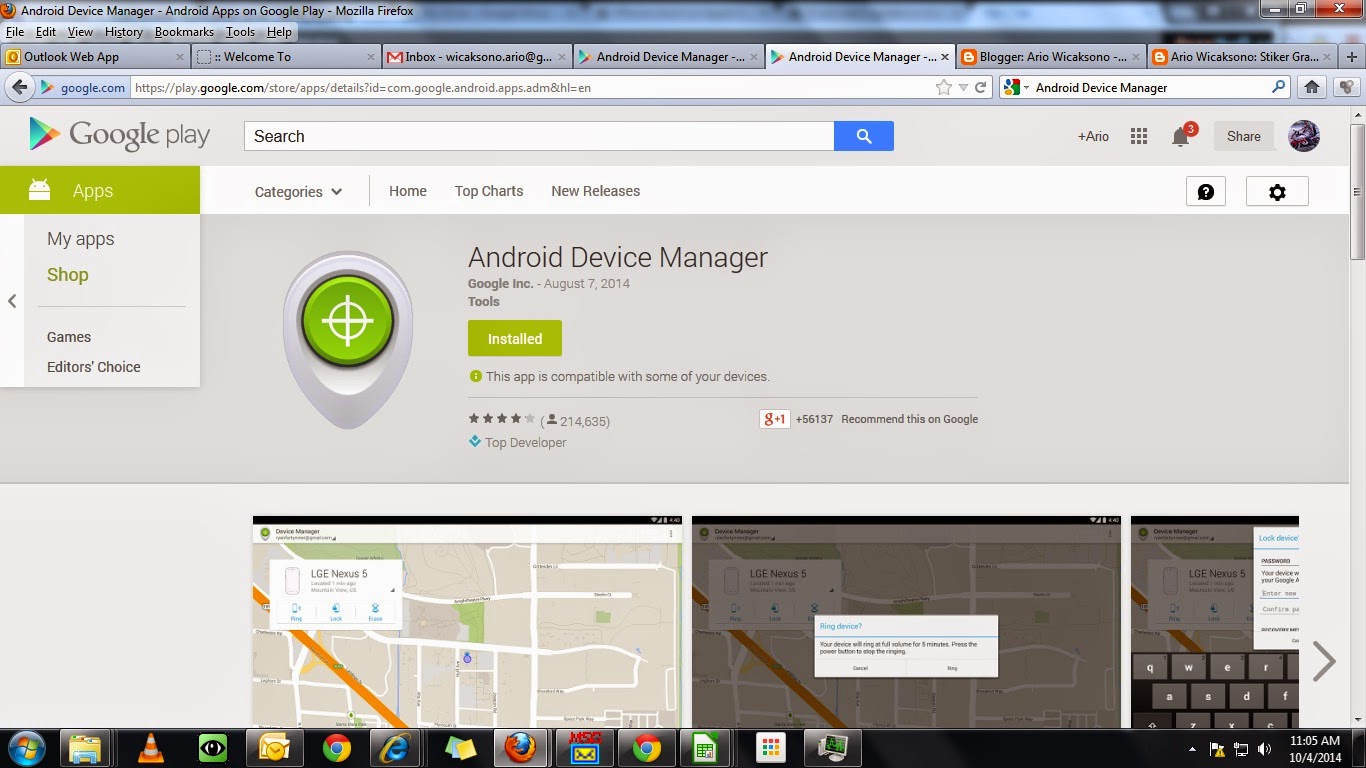Click the Firefox URL address bar
The width and height of the screenshot is (1366, 768).
pos(530,87)
